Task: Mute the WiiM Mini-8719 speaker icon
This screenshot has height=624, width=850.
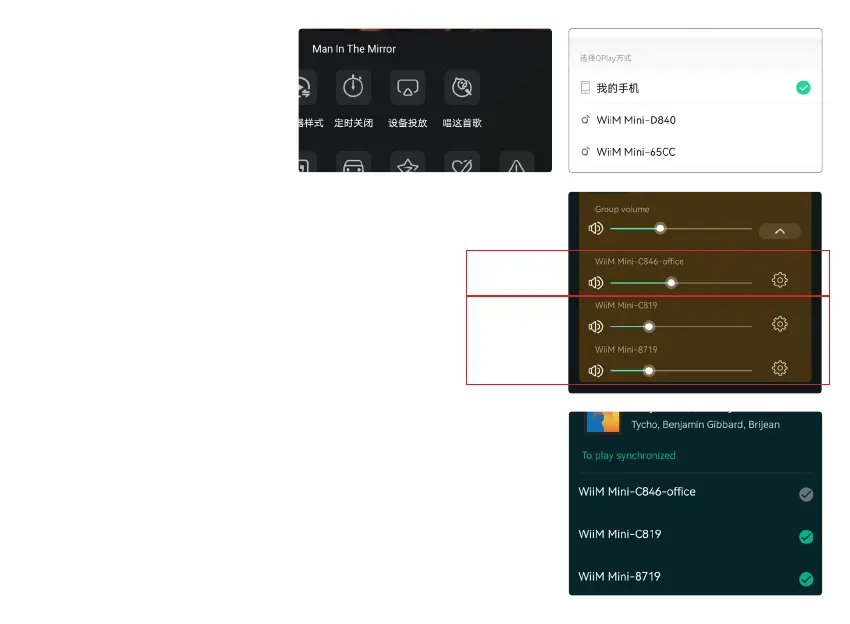Action: 596,371
